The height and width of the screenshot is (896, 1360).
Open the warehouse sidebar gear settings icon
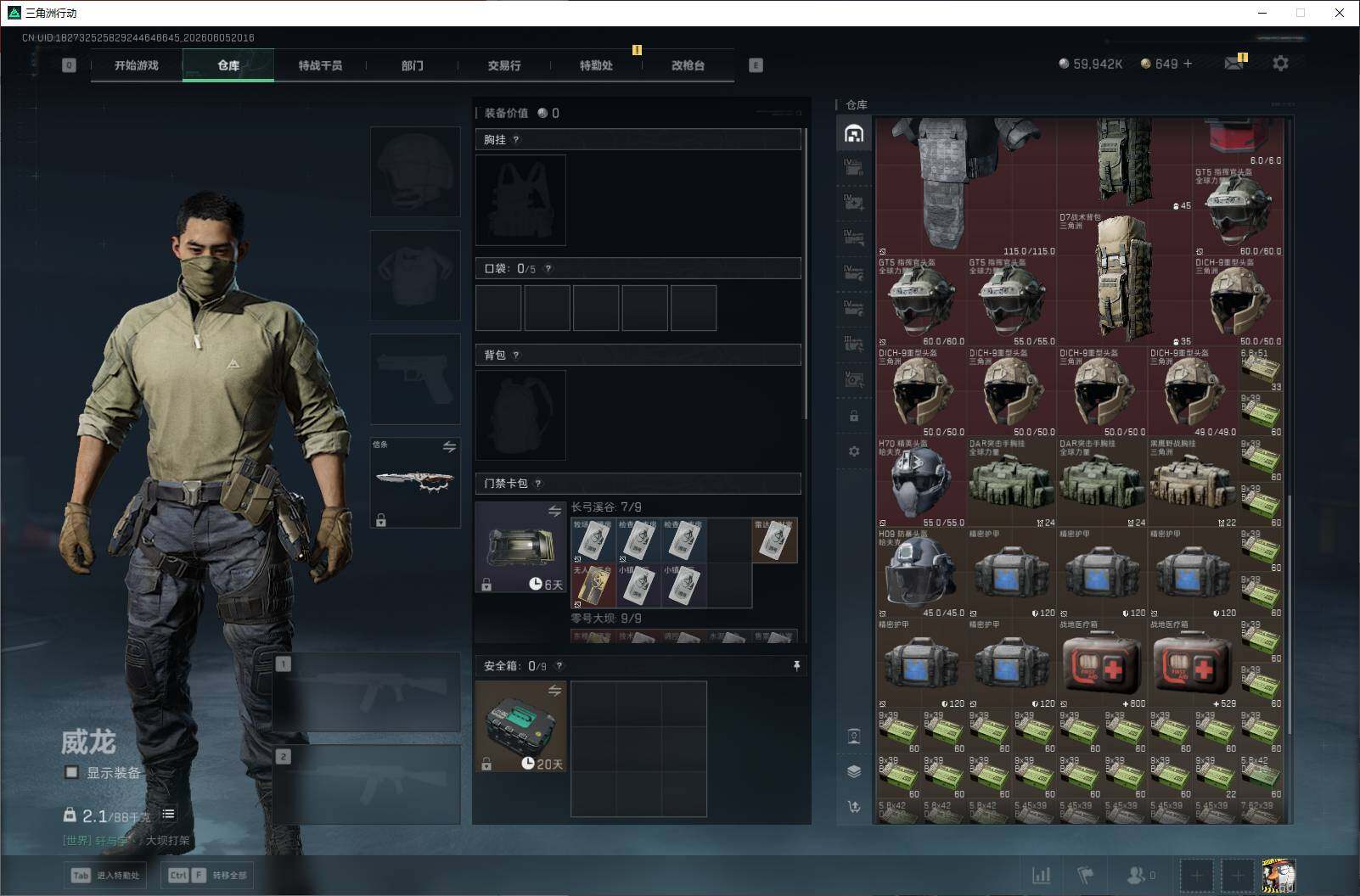coord(854,451)
